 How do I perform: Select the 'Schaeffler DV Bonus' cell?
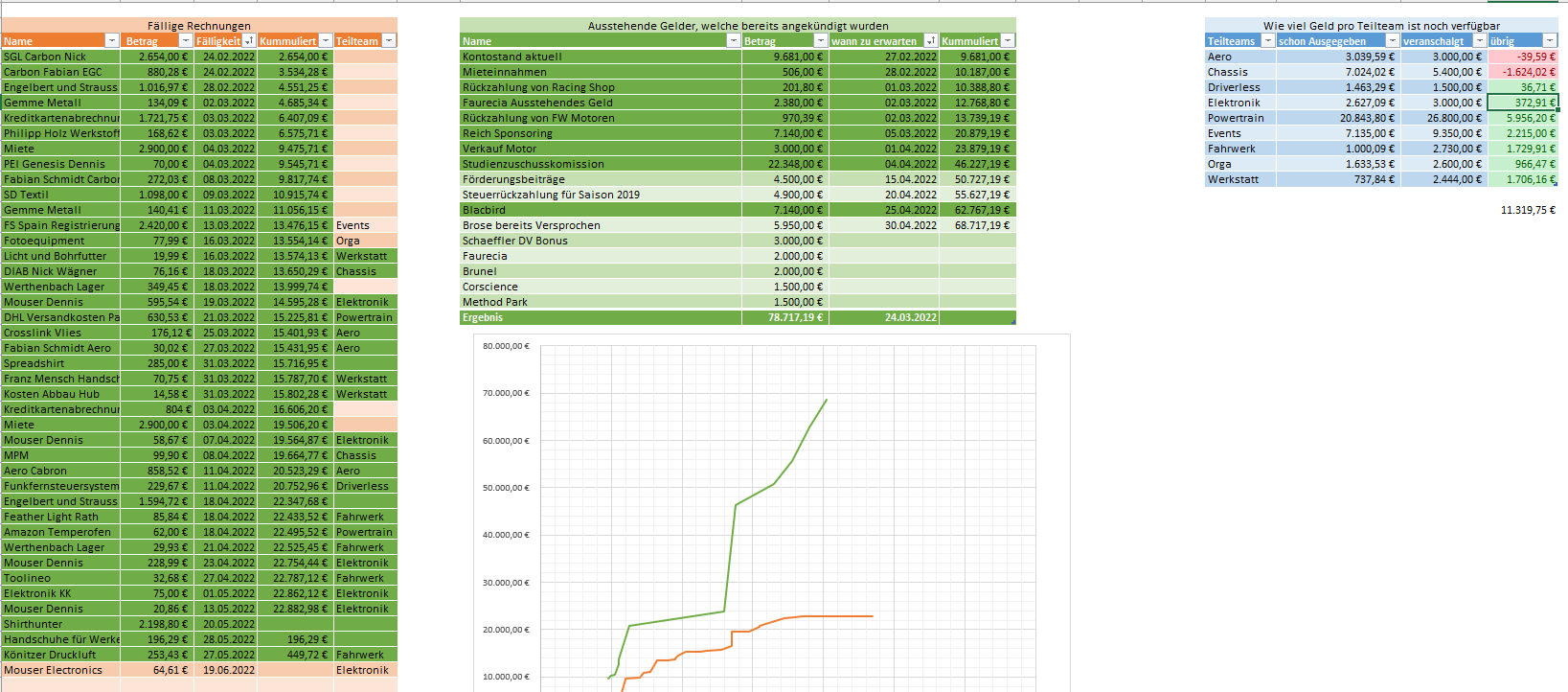click(601, 241)
